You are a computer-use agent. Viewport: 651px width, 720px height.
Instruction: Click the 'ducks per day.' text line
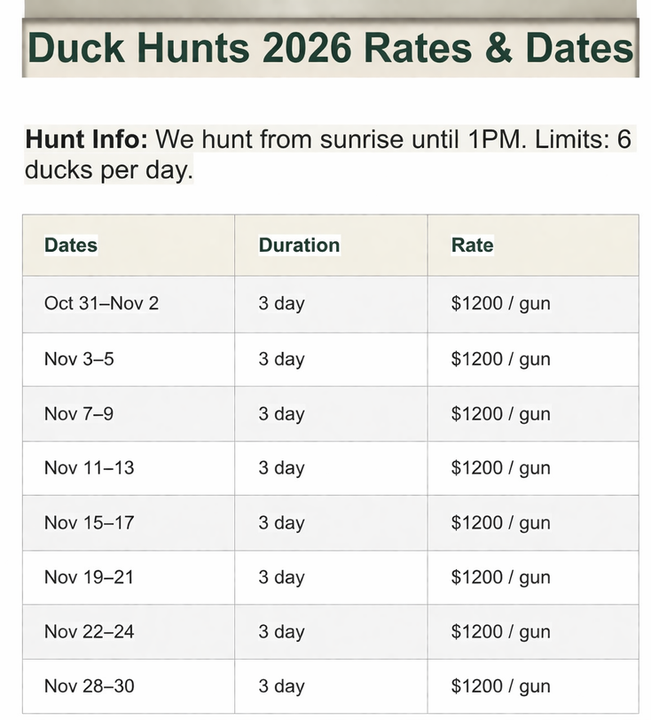click(109, 170)
